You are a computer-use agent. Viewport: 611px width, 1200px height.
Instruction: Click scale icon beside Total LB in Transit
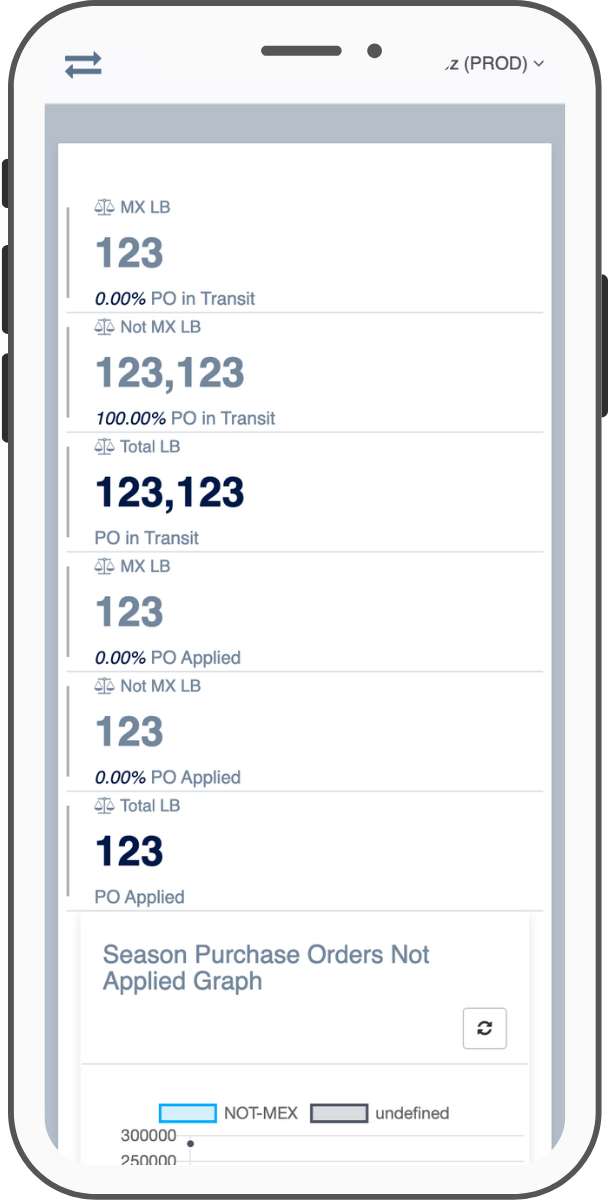105,446
